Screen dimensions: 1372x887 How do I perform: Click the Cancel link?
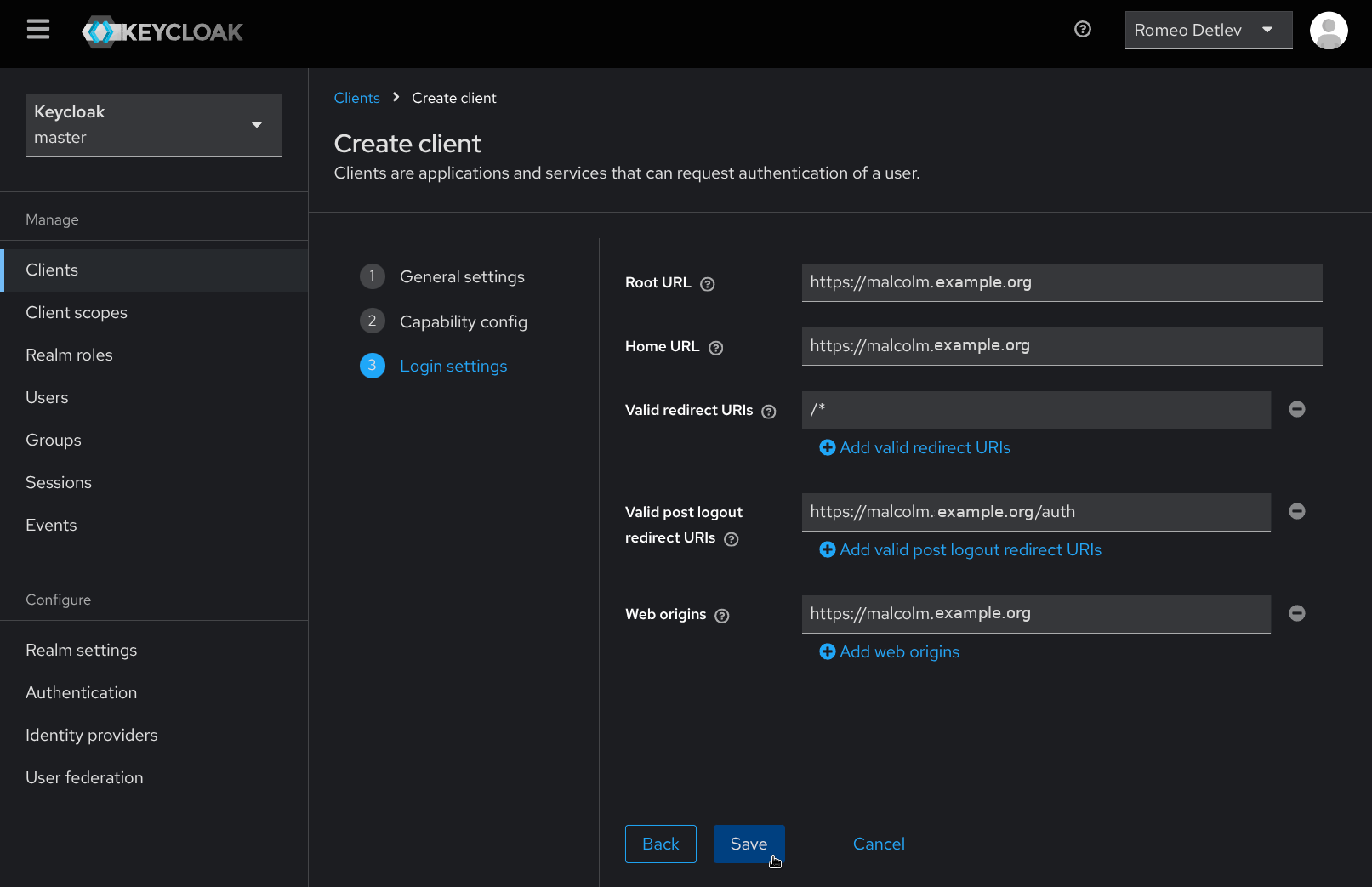(x=879, y=844)
